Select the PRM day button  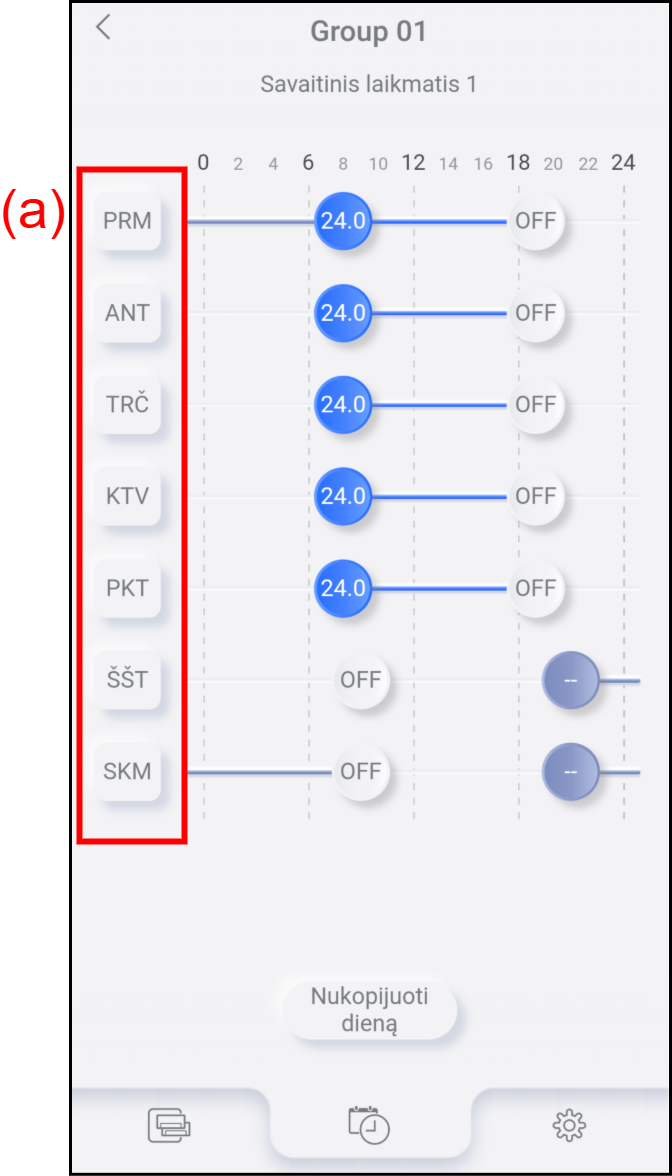[128, 221]
